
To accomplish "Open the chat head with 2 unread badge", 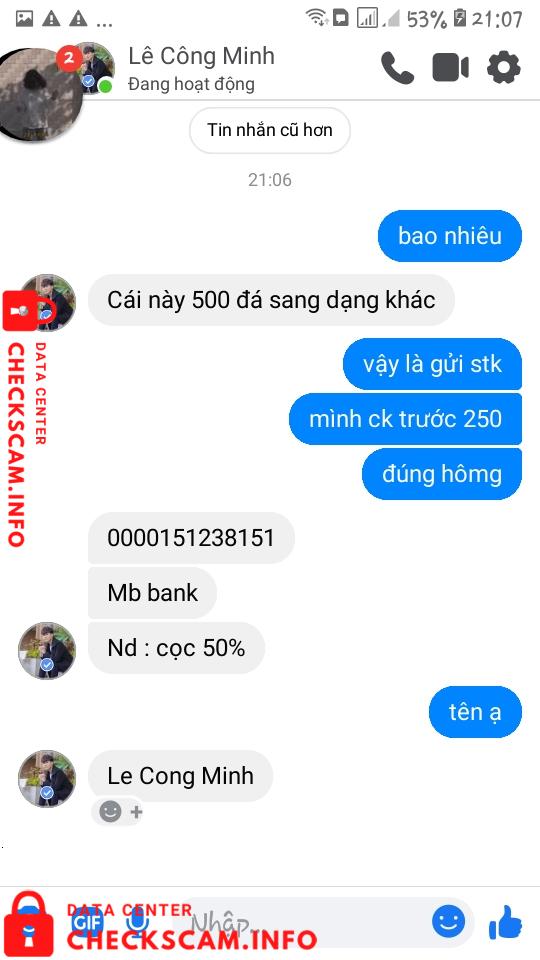I will tap(38, 93).
